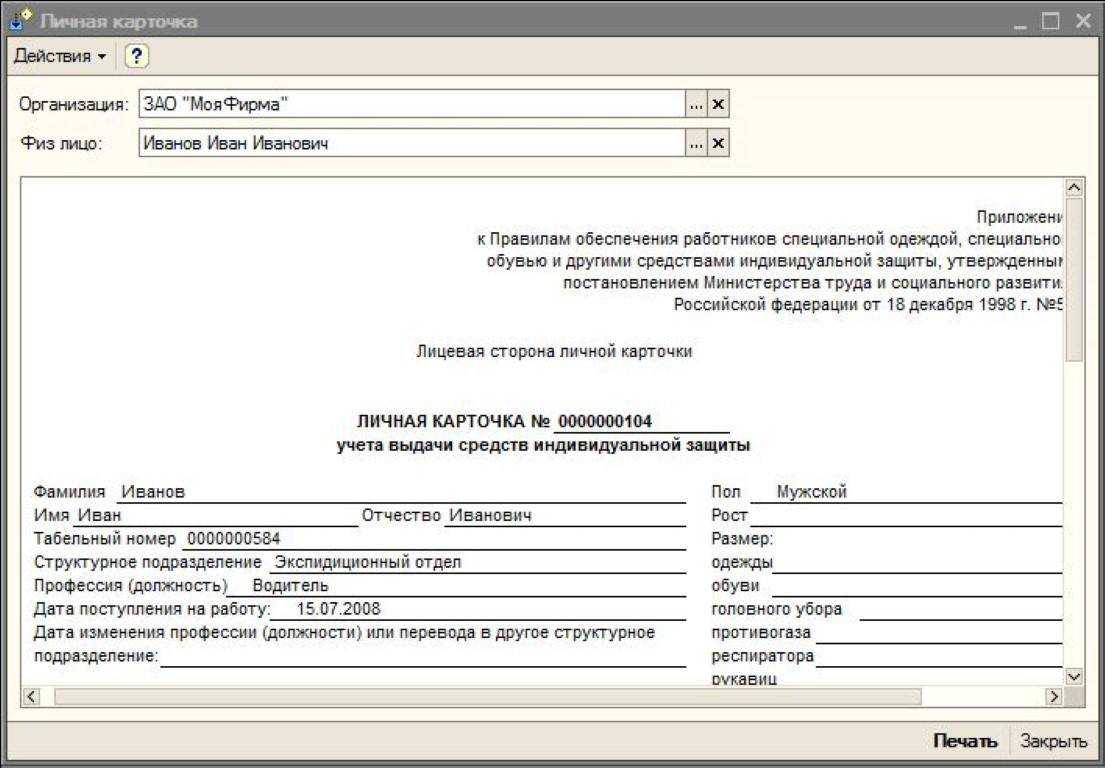Open the Действия dropdown menu

point(58,57)
